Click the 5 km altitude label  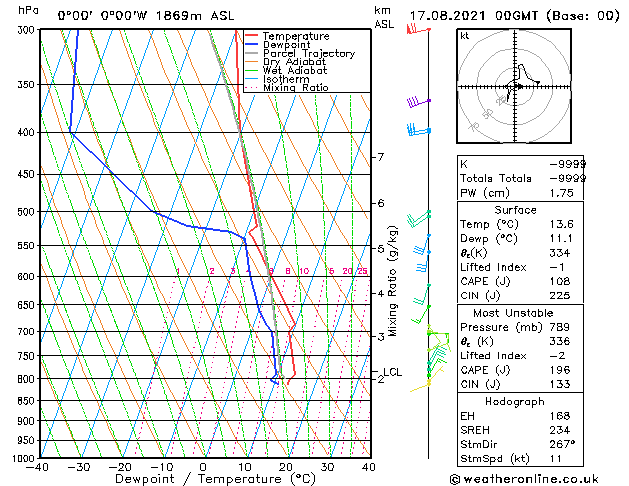point(381,249)
